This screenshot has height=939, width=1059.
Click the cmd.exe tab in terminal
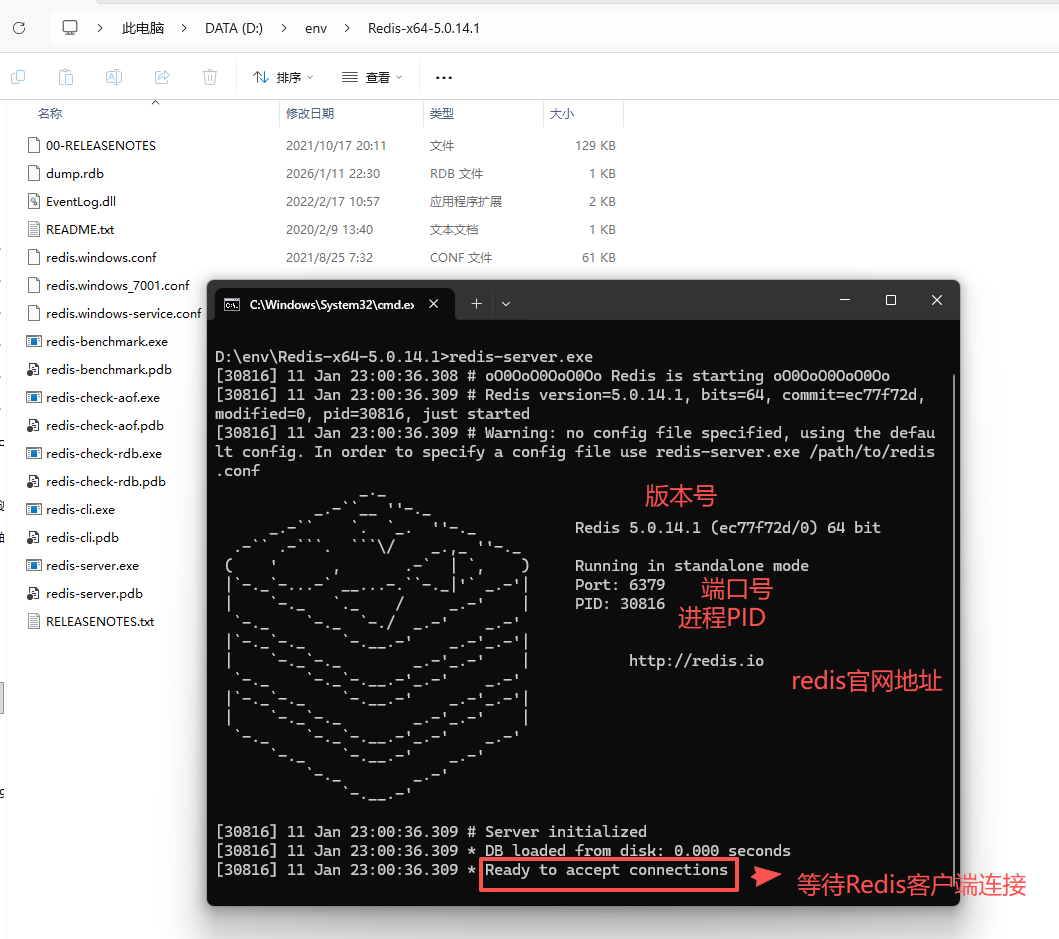(x=334, y=305)
